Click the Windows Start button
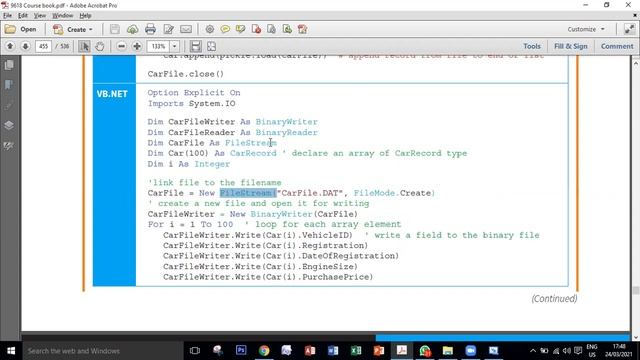The image size is (640, 360). click(x=11, y=351)
